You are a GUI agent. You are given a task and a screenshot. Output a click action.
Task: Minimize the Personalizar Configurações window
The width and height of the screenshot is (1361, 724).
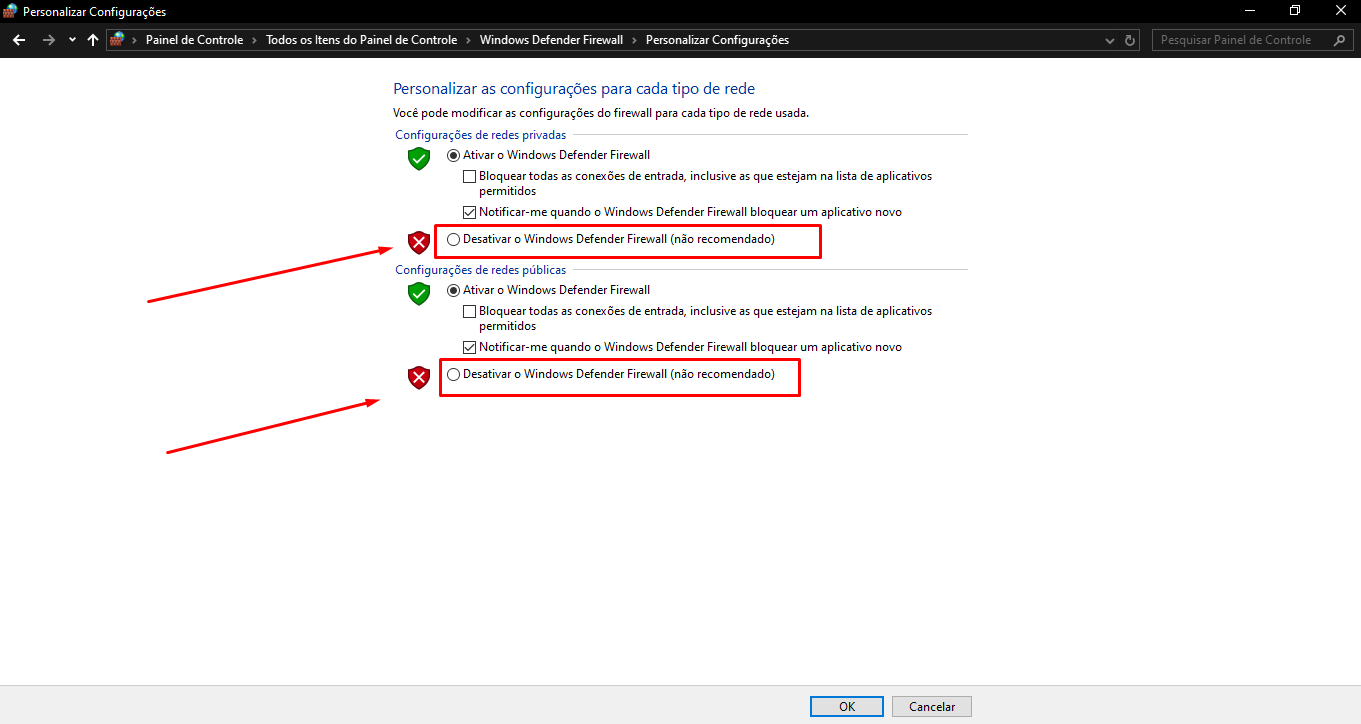click(x=1251, y=10)
